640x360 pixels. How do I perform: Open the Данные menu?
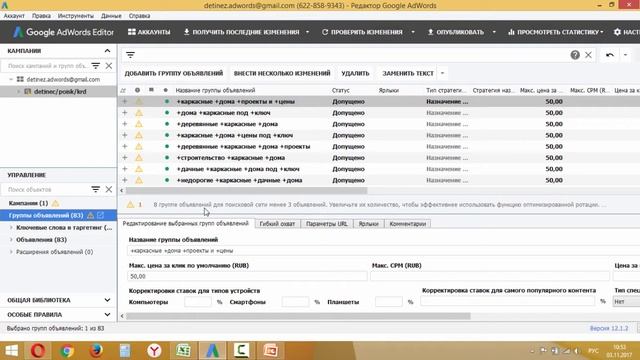coord(111,16)
